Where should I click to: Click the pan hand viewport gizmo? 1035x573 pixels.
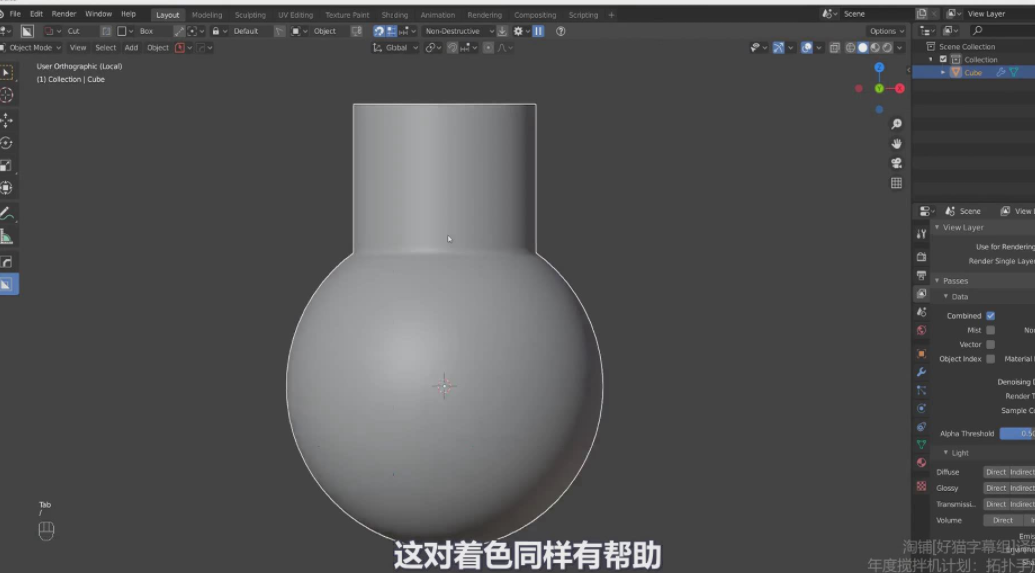point(896,144)
